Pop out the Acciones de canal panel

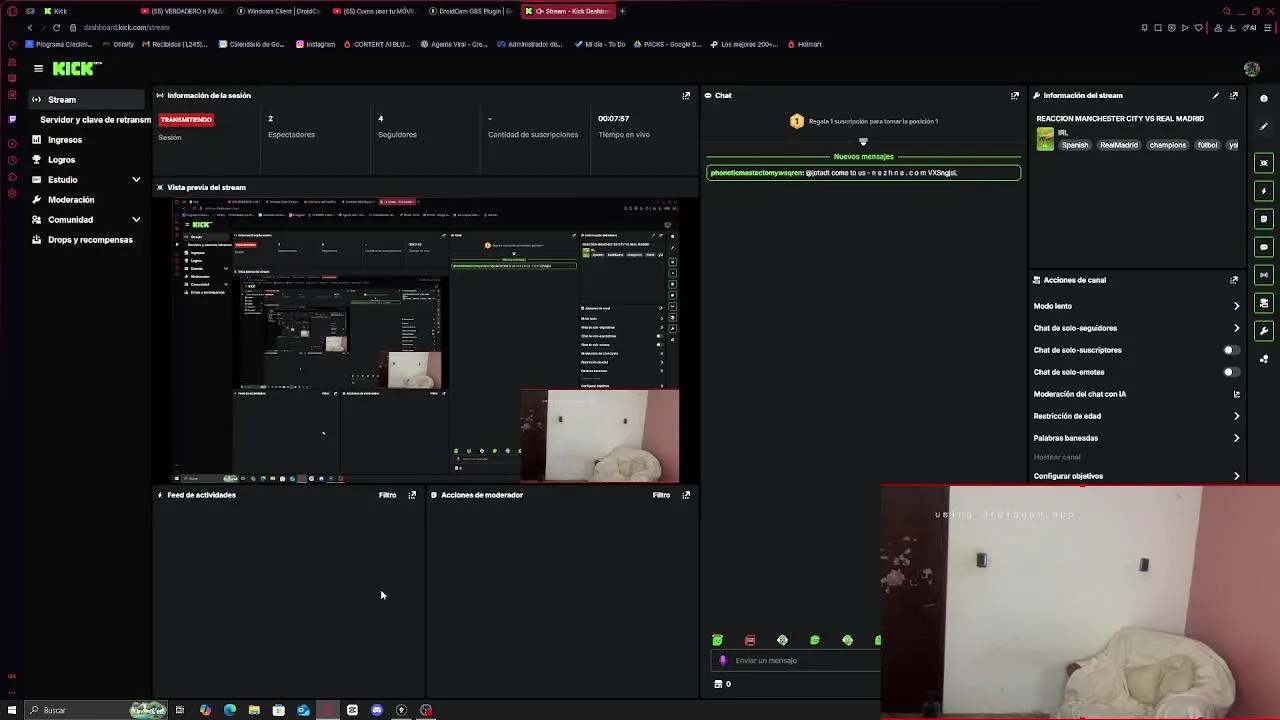click(x=1234, y=280)
